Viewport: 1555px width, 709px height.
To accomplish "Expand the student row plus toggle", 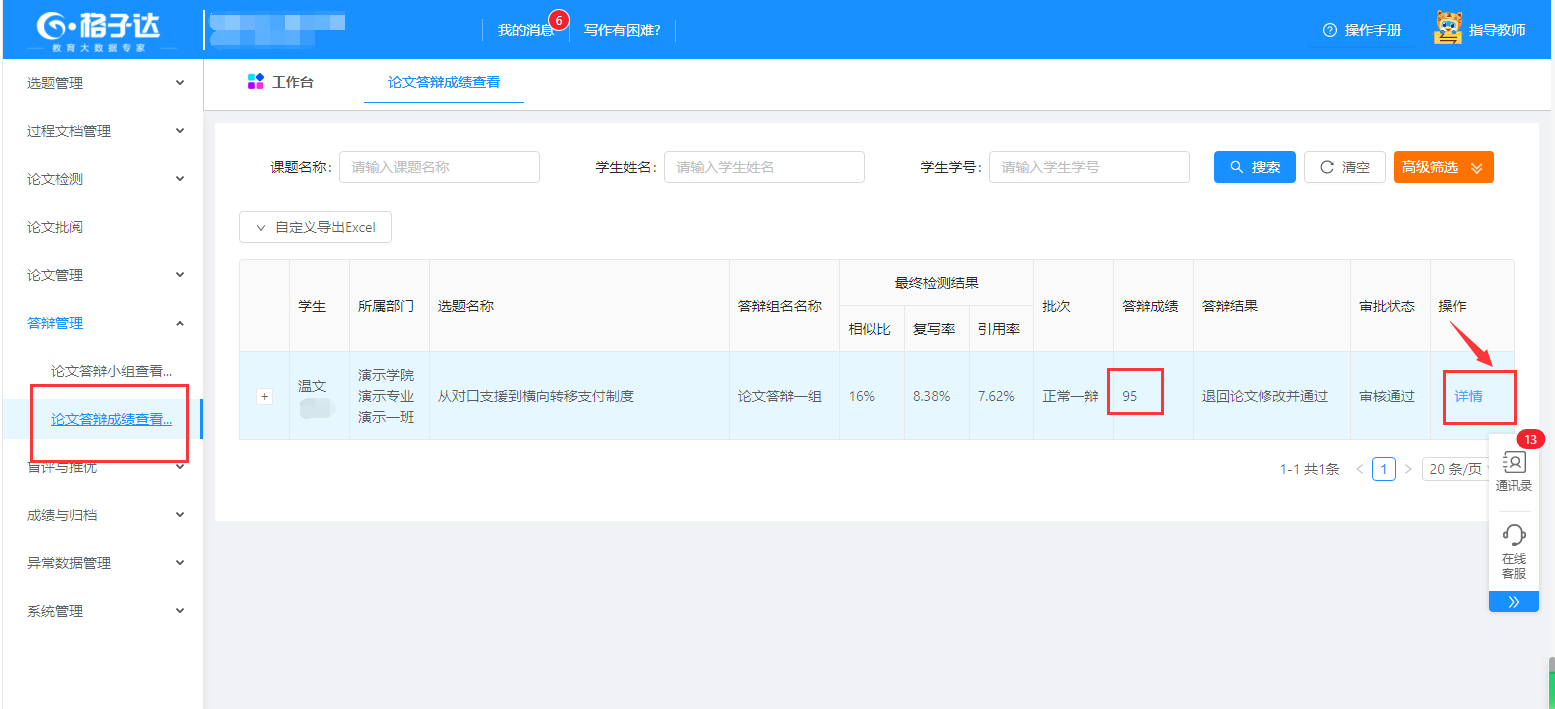I will click(x=264, y=396).
